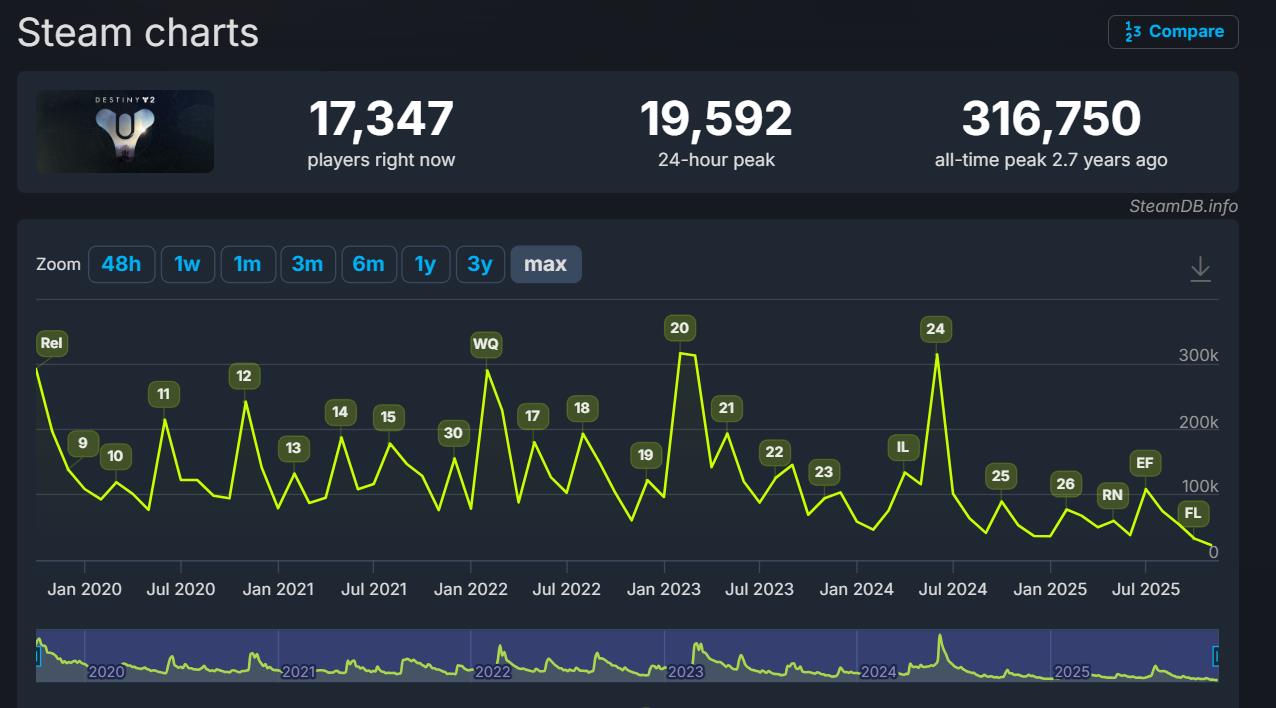Screen dimensions: 1276x708
Task: Select the FL event marker
Action: click(x=1193, y=514)
